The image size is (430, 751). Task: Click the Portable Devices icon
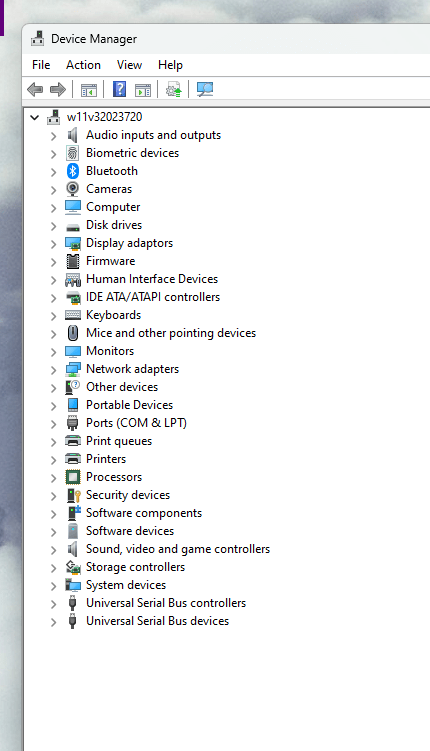tap(73, 405)
